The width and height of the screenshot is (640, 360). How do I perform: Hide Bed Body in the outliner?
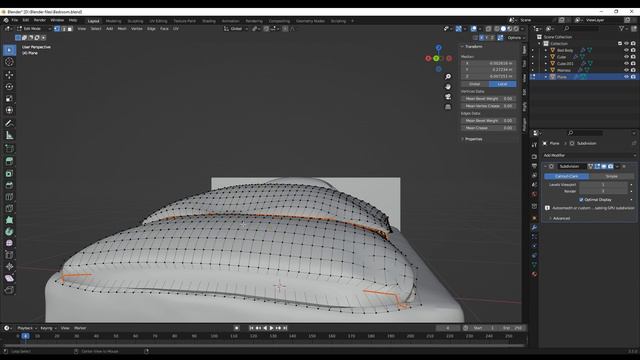[x=626, y=50]
